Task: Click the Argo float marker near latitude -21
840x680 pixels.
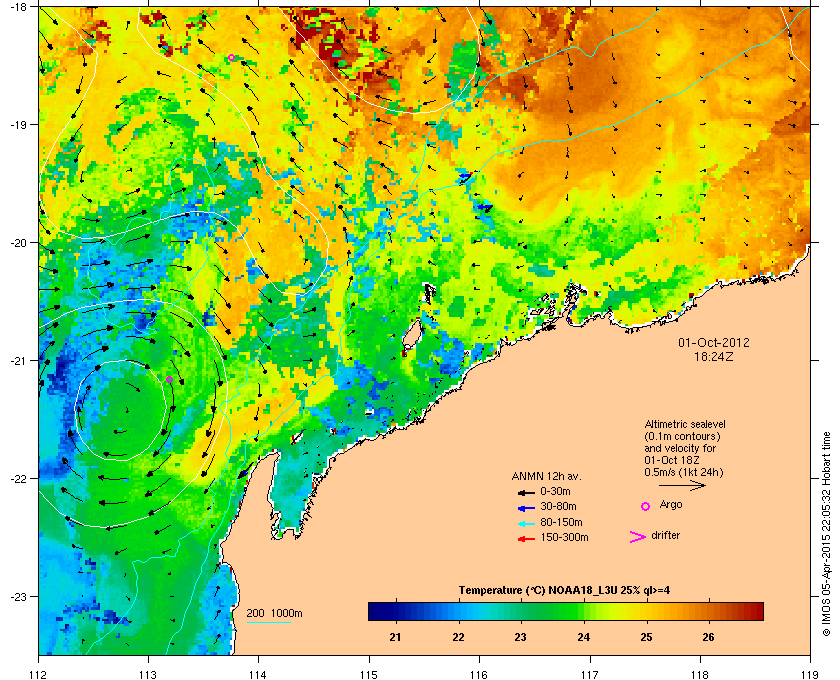Action: [169, 379]
